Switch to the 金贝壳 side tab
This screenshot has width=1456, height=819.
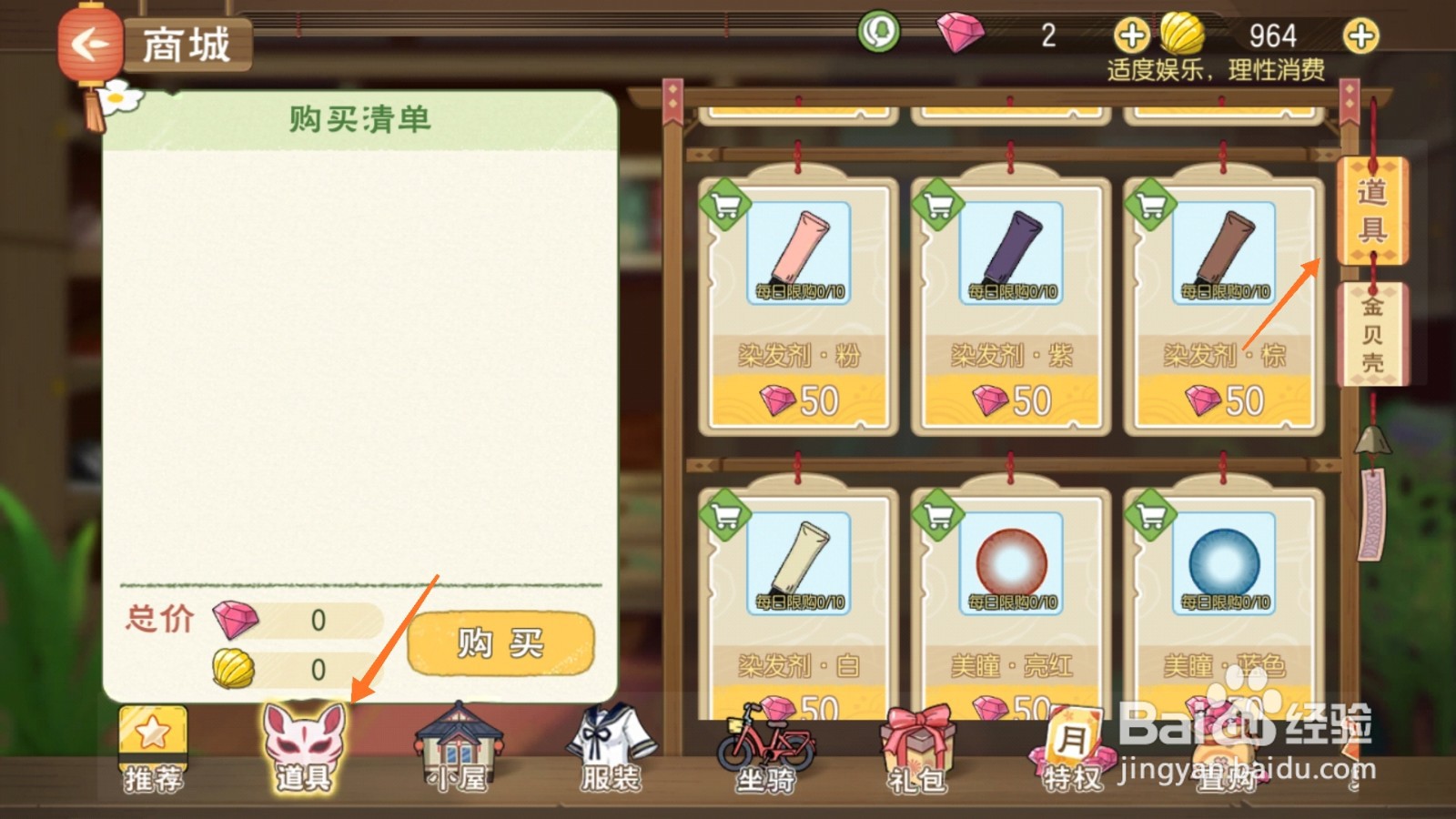point(1372,334)
